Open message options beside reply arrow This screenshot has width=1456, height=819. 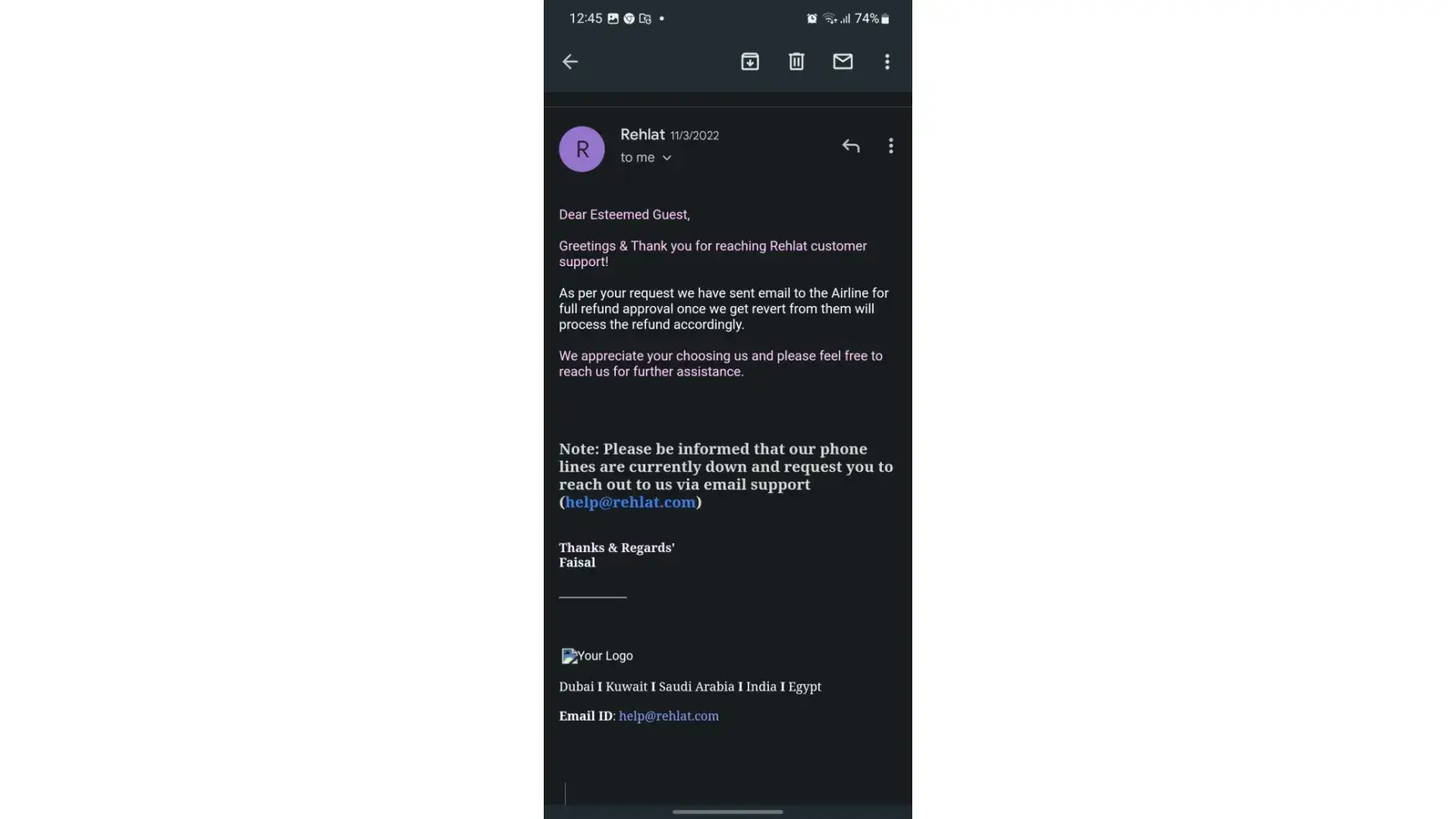pyautogui.click(x=891, y=146)
